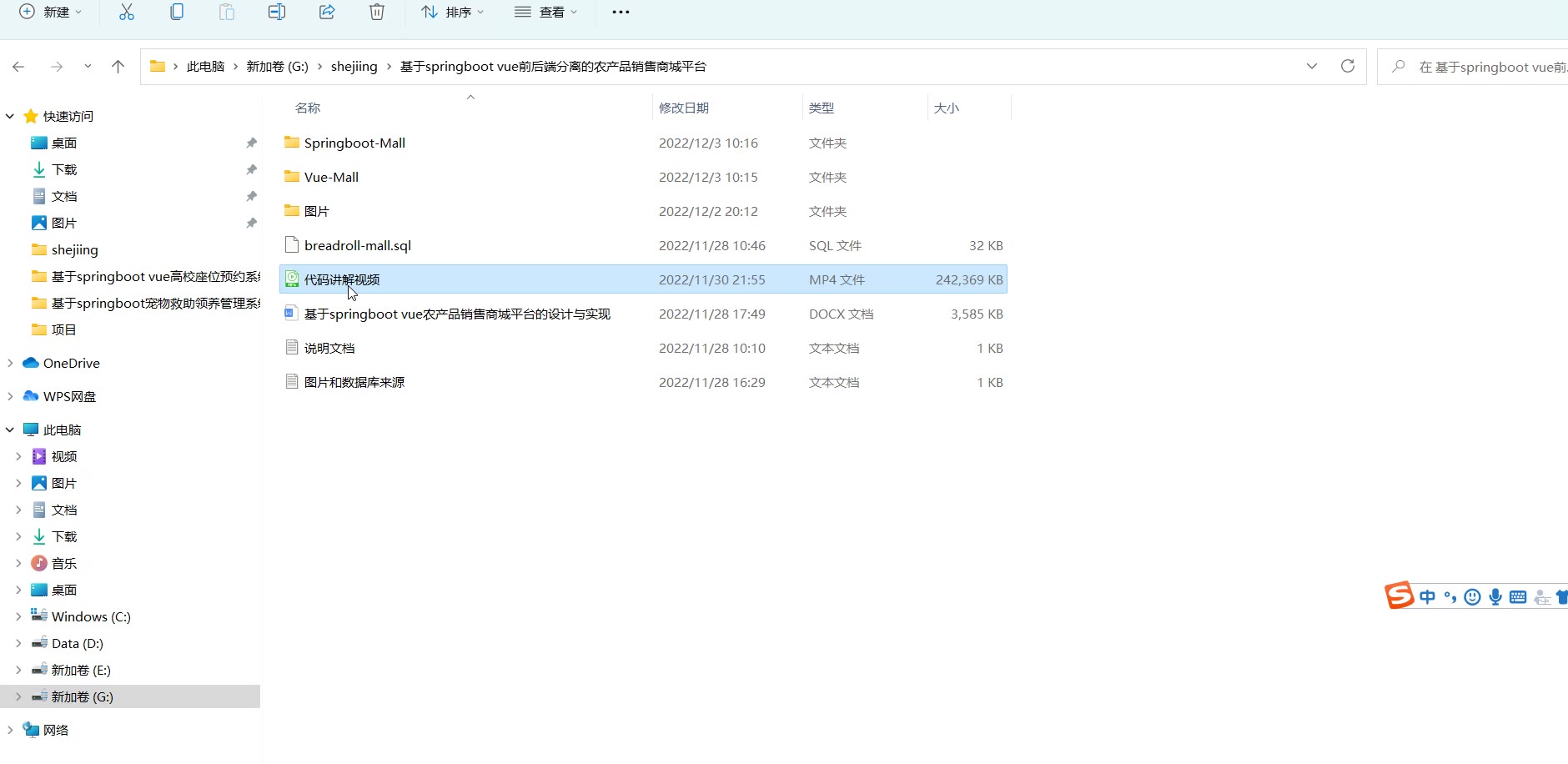1568x764 pixels.
Task: Open recent locations chevron near navigation arrows
Action: [88, 67]
